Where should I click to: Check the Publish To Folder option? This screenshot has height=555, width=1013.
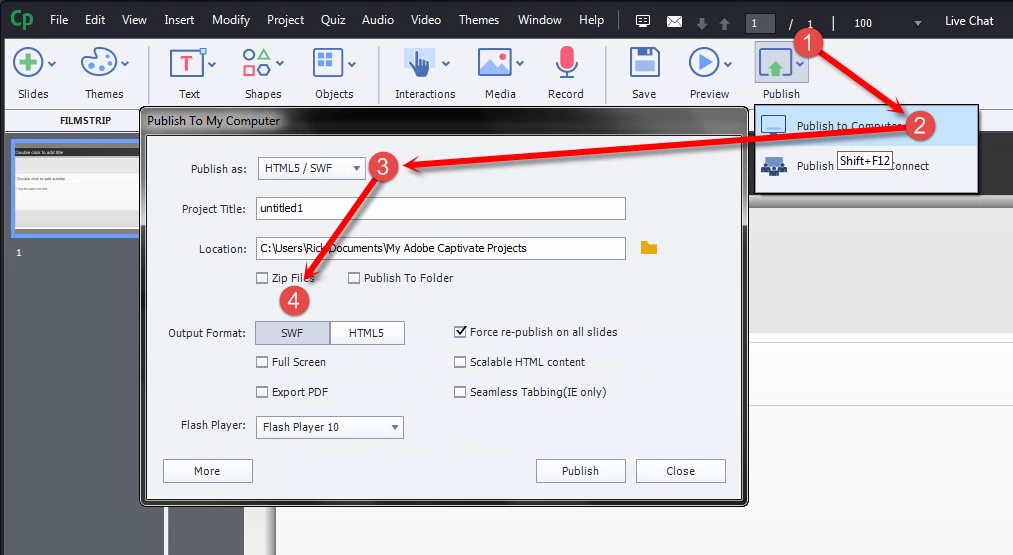pyautogui.click(x=353, y=278)
